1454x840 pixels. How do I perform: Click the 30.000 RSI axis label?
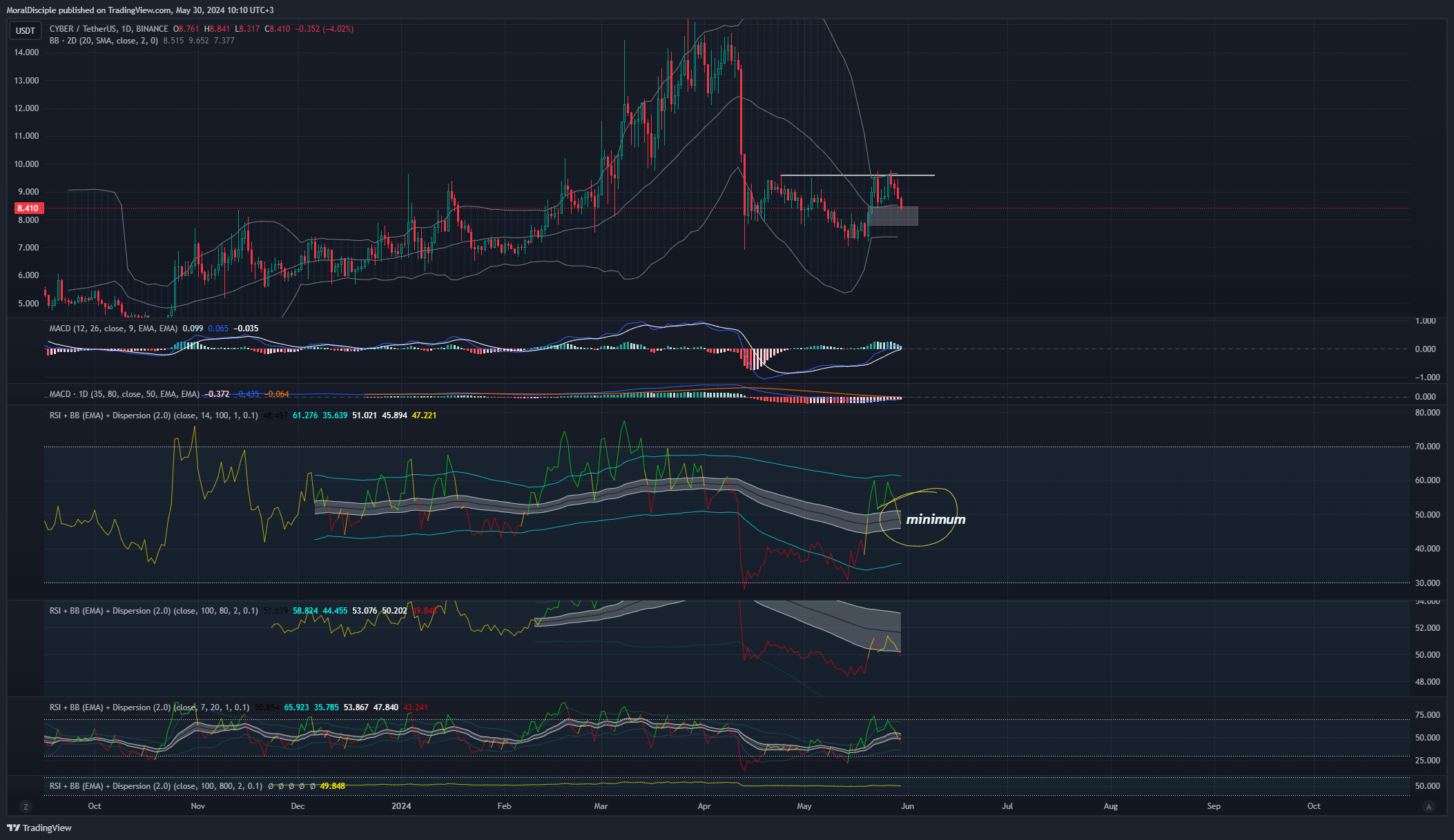[1427, 583]
